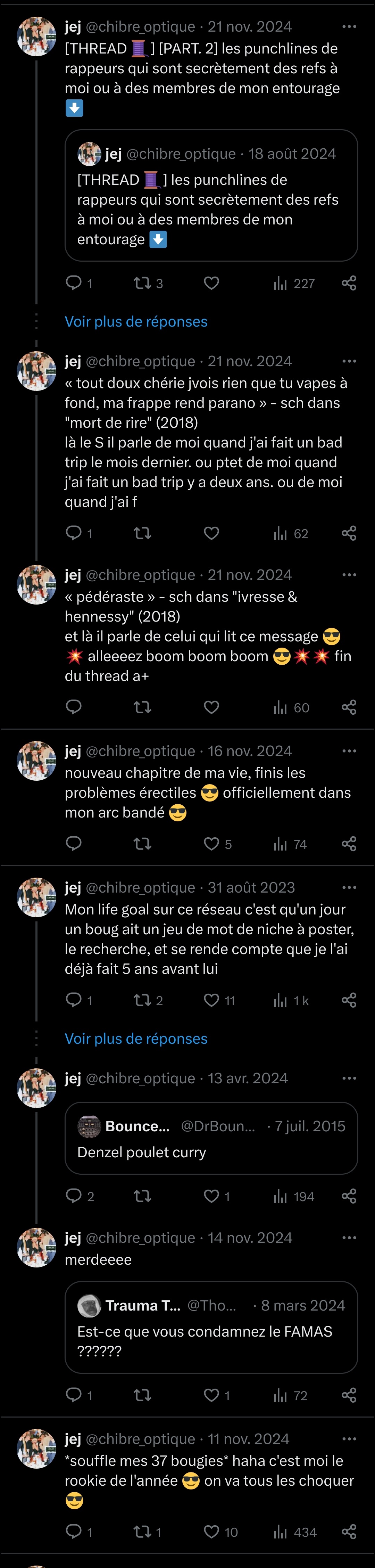Open more options for the 21 nov. thread tweet

(349, 27)
